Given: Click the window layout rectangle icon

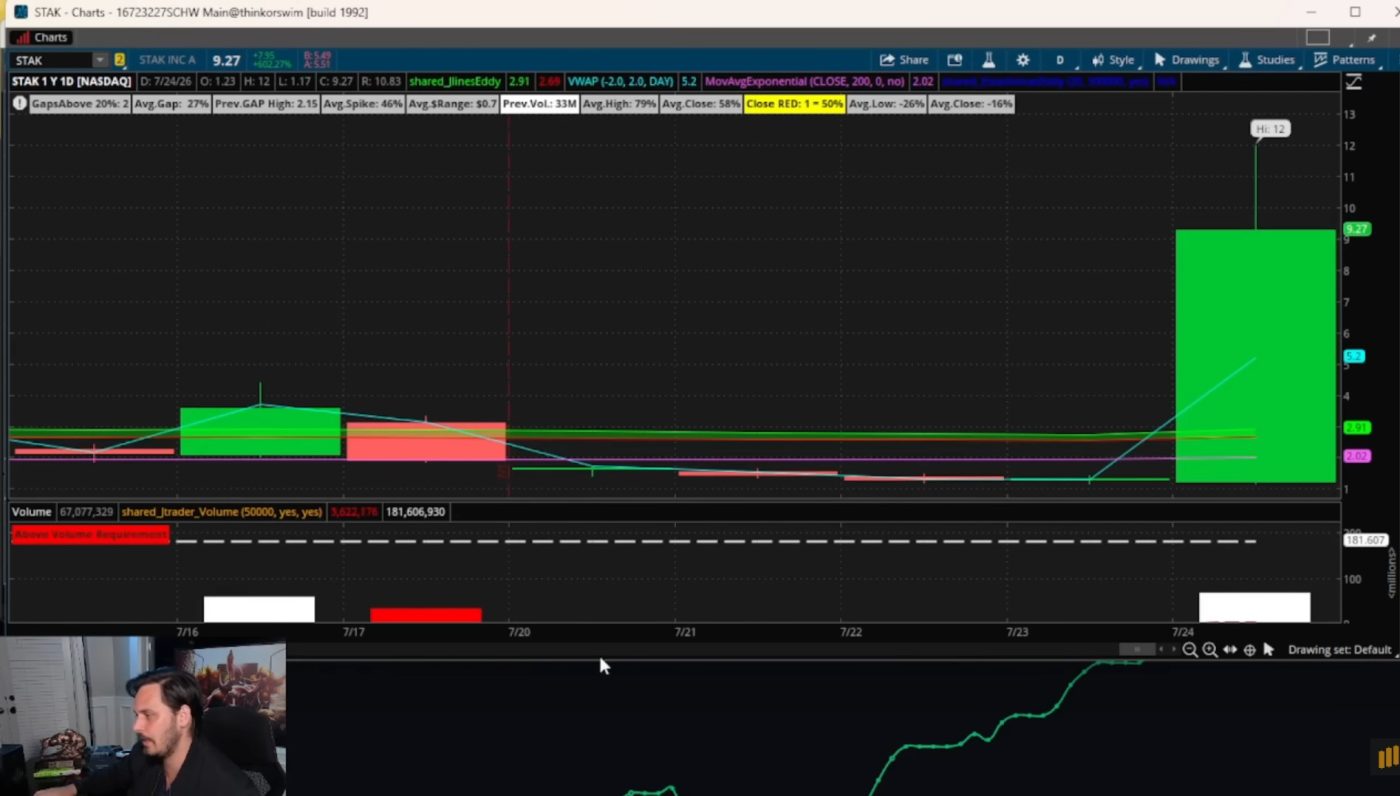Looking at the screenshot, I should click(1318, 37).
